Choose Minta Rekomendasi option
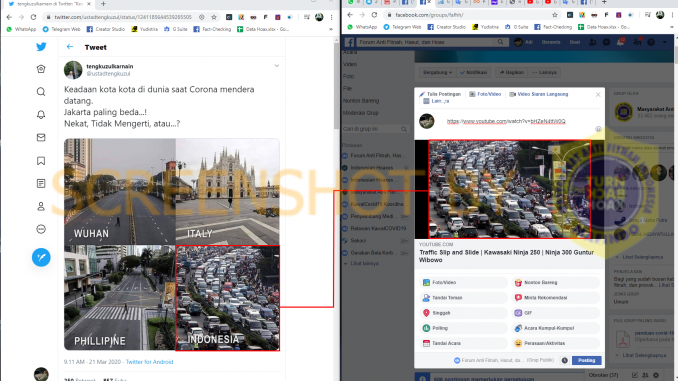This screenshot has height=381, width=678. (556, 298)
